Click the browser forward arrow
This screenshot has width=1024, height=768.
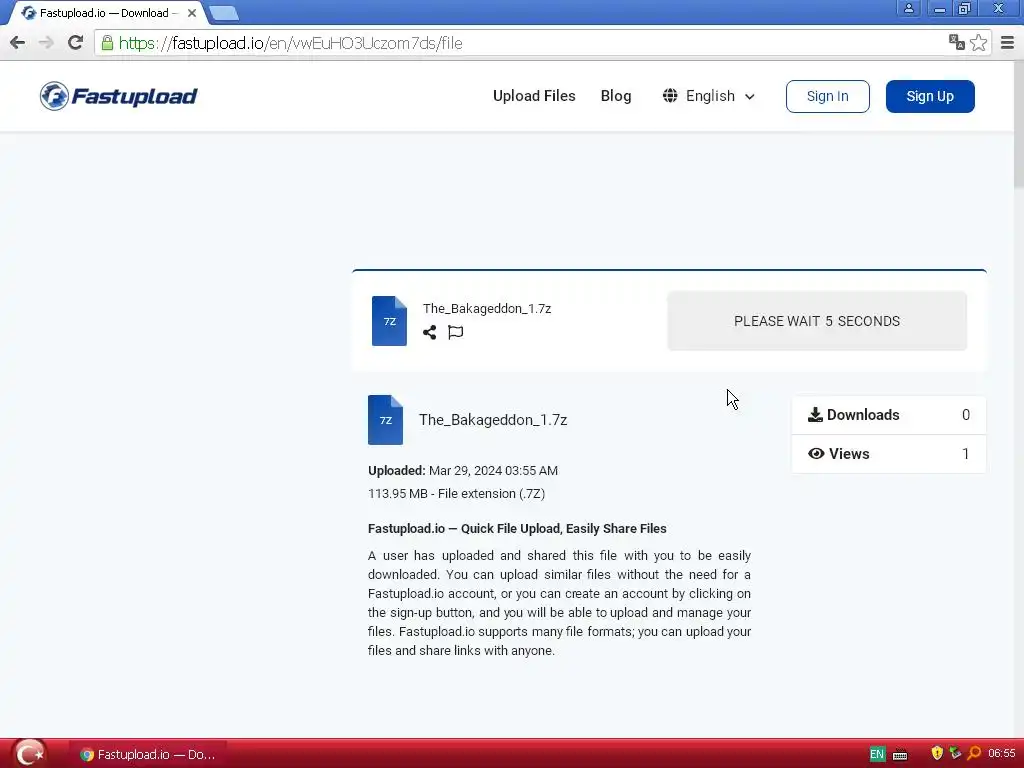click(46, 43)
